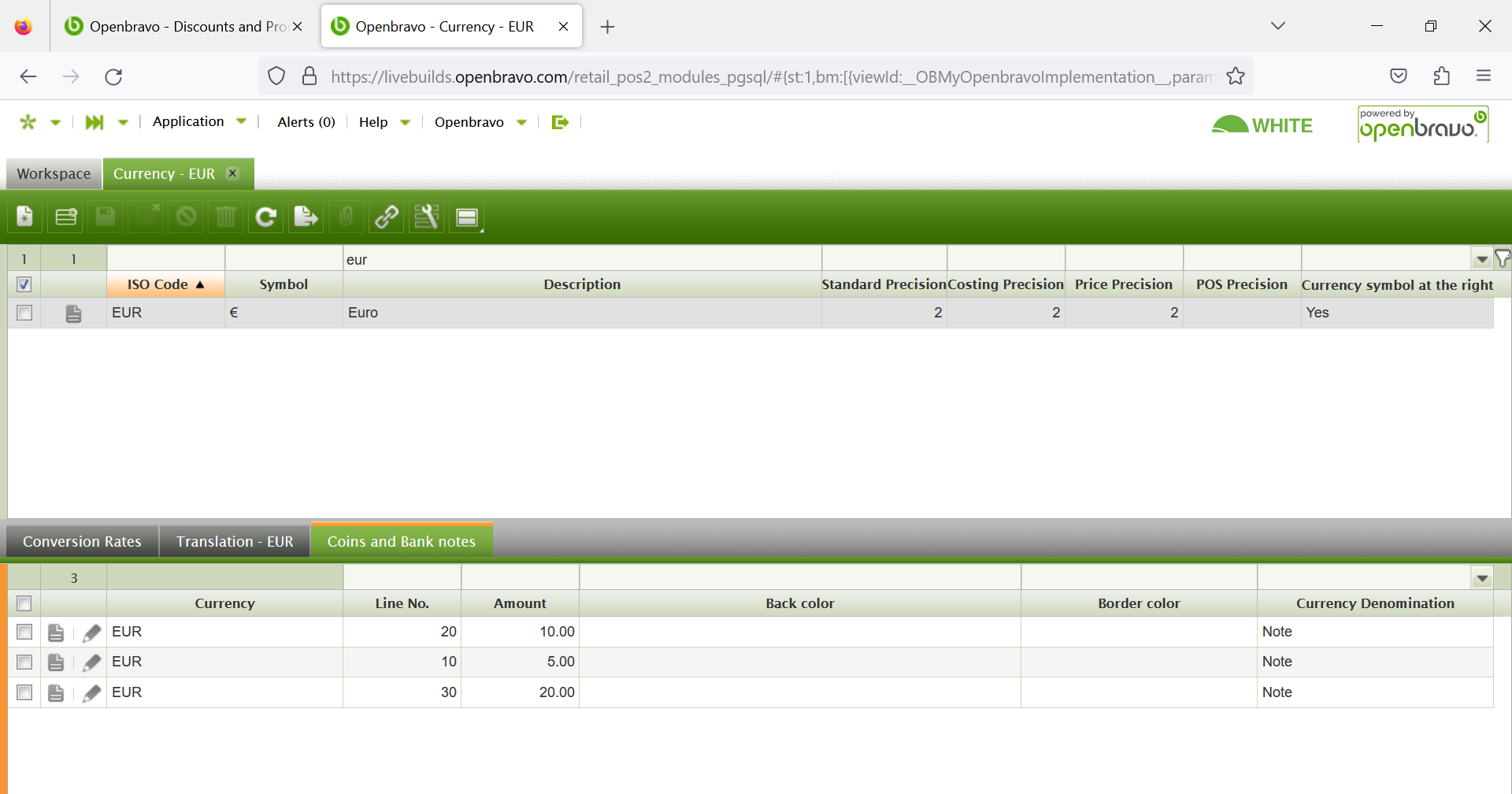Open a new browser tab
Viewport: 1512px width, 794px height.
[x=607, y=27]
